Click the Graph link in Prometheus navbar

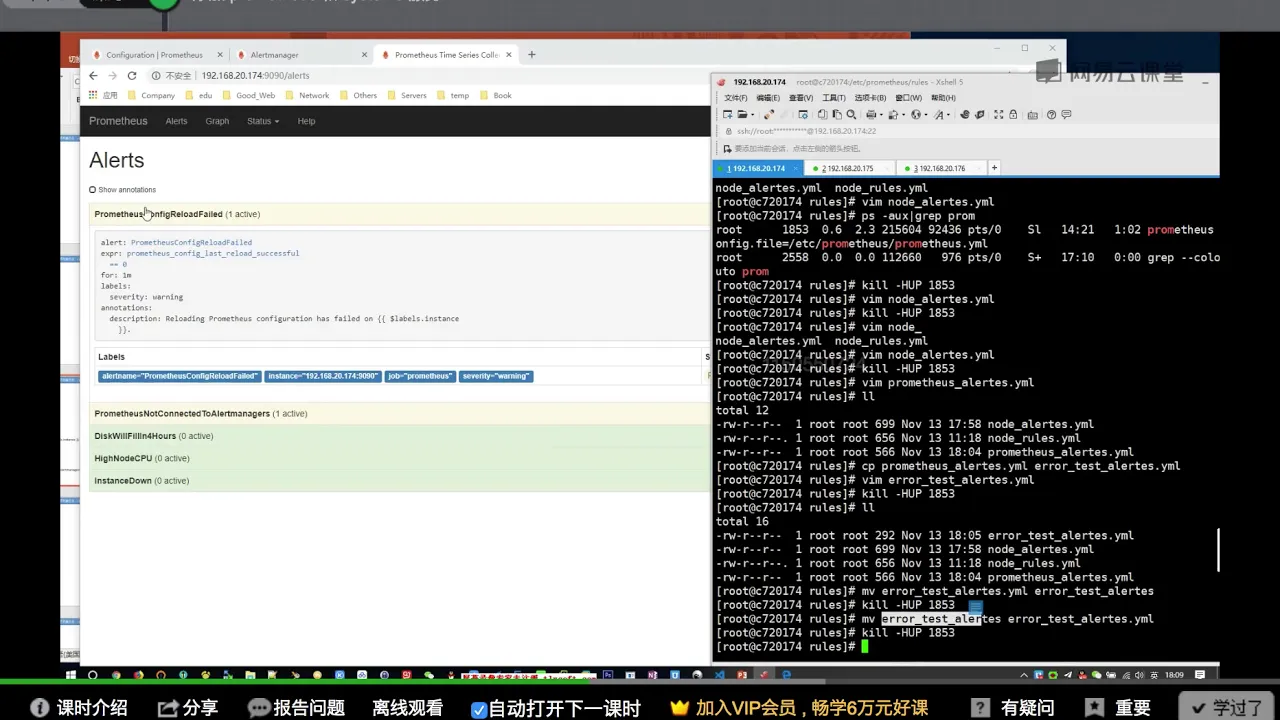coord(217,121)
